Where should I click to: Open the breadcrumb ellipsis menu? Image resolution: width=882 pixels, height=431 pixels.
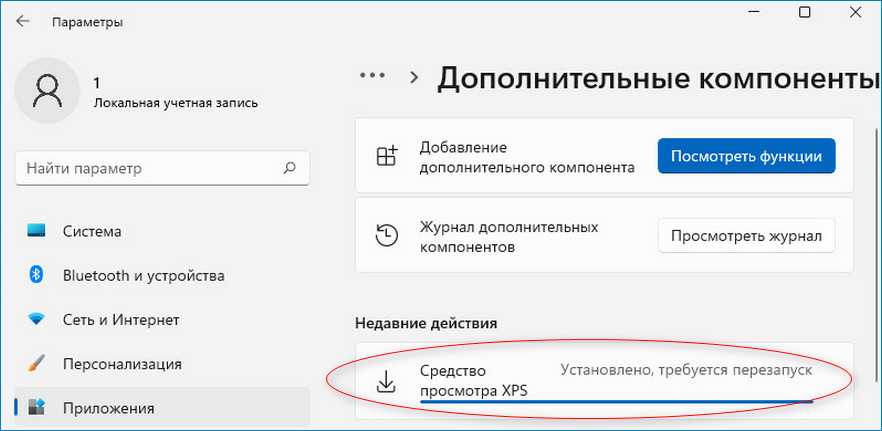click(x=372, y=75)
